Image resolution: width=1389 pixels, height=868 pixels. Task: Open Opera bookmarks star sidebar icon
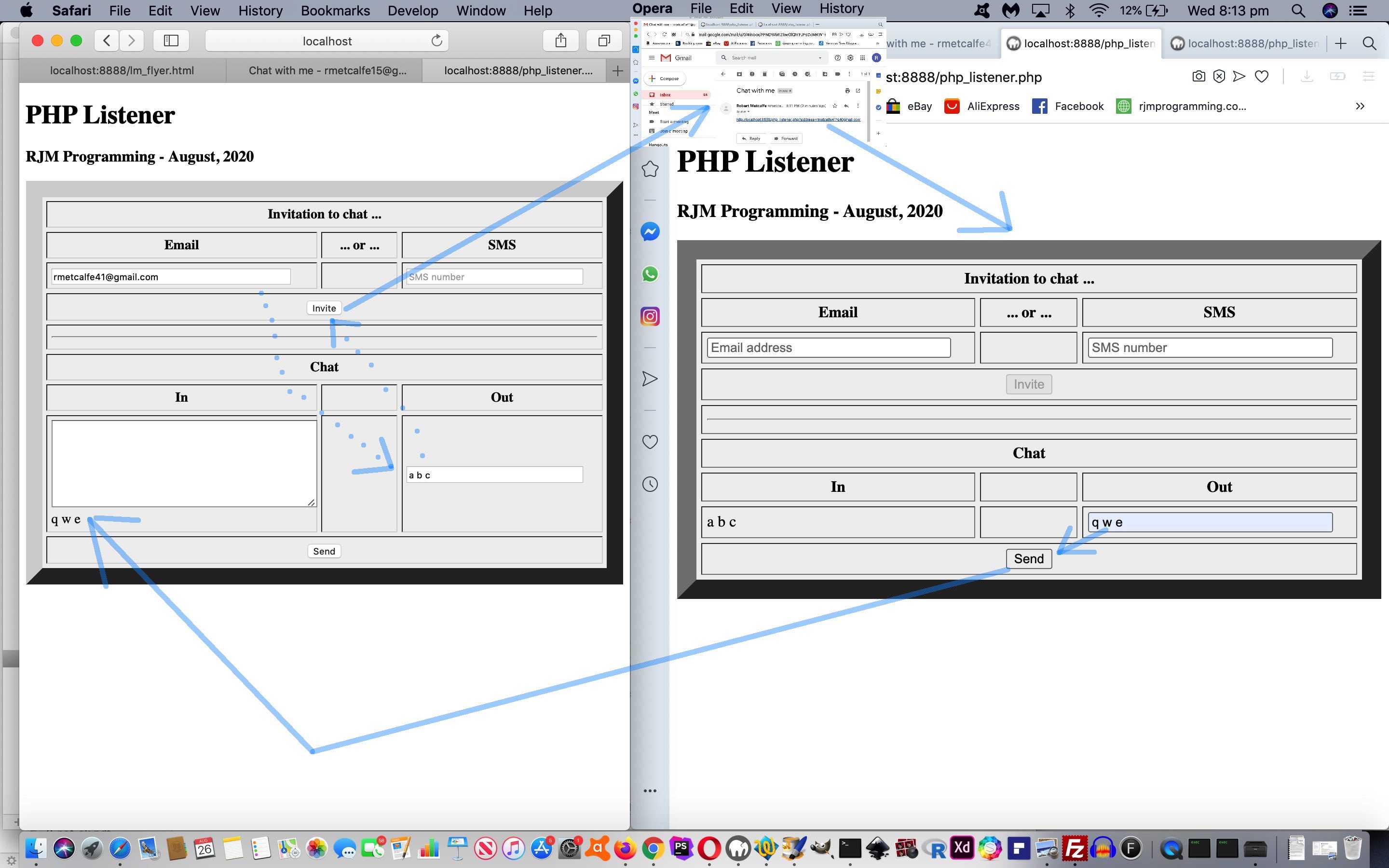(x=650, y=169)
